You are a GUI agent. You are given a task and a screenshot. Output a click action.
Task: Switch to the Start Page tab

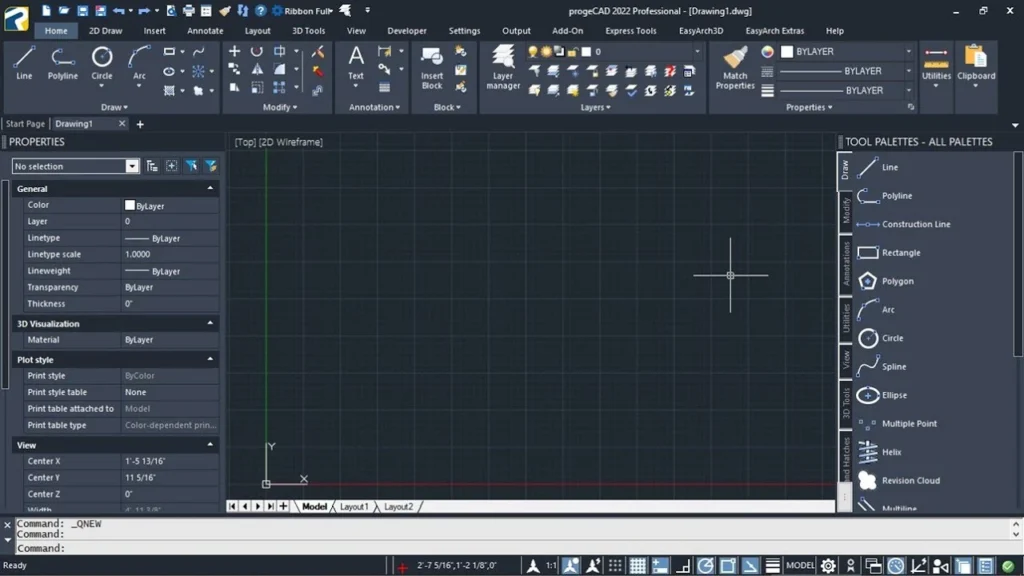click(x=25, y=123)
